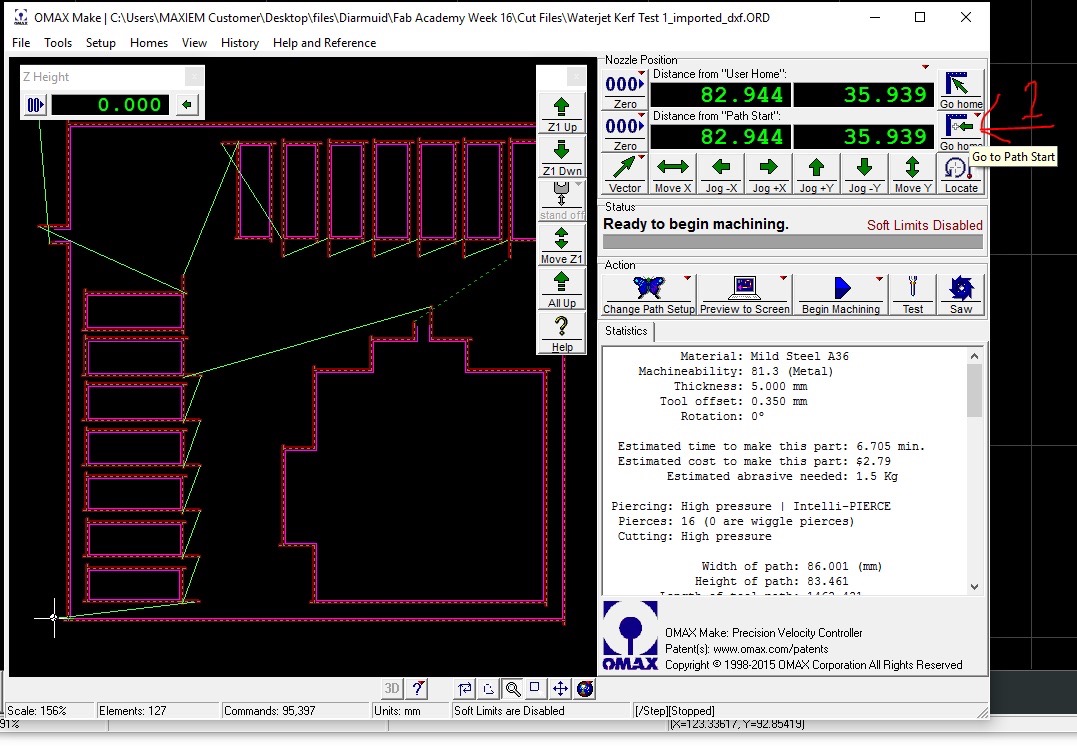Viewport: 1077px width, 748px height.
Task: Jog the nozzle in -Y direction
Action: click(x=864, y=174)
